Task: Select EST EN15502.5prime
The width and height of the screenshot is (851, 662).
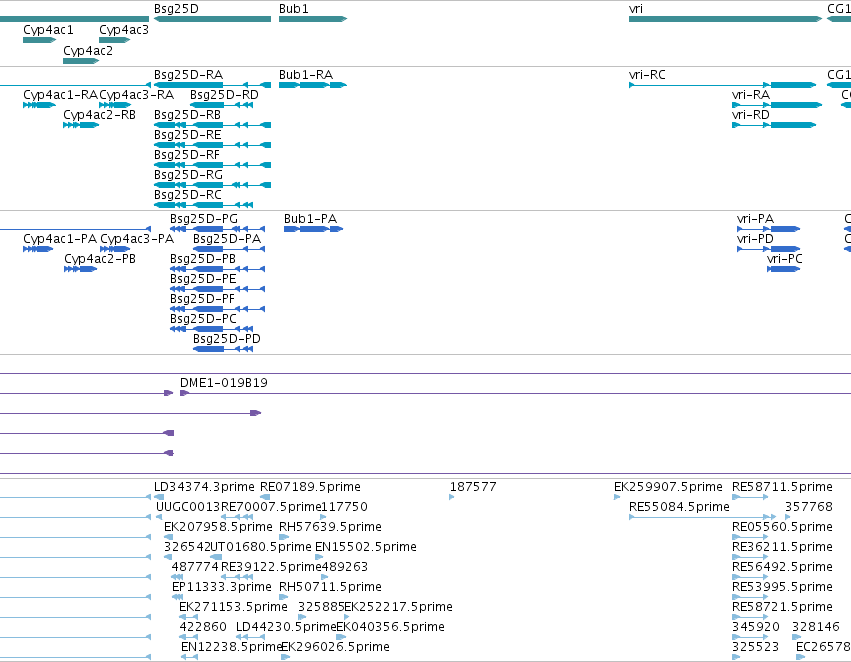Action: [319, 557]
